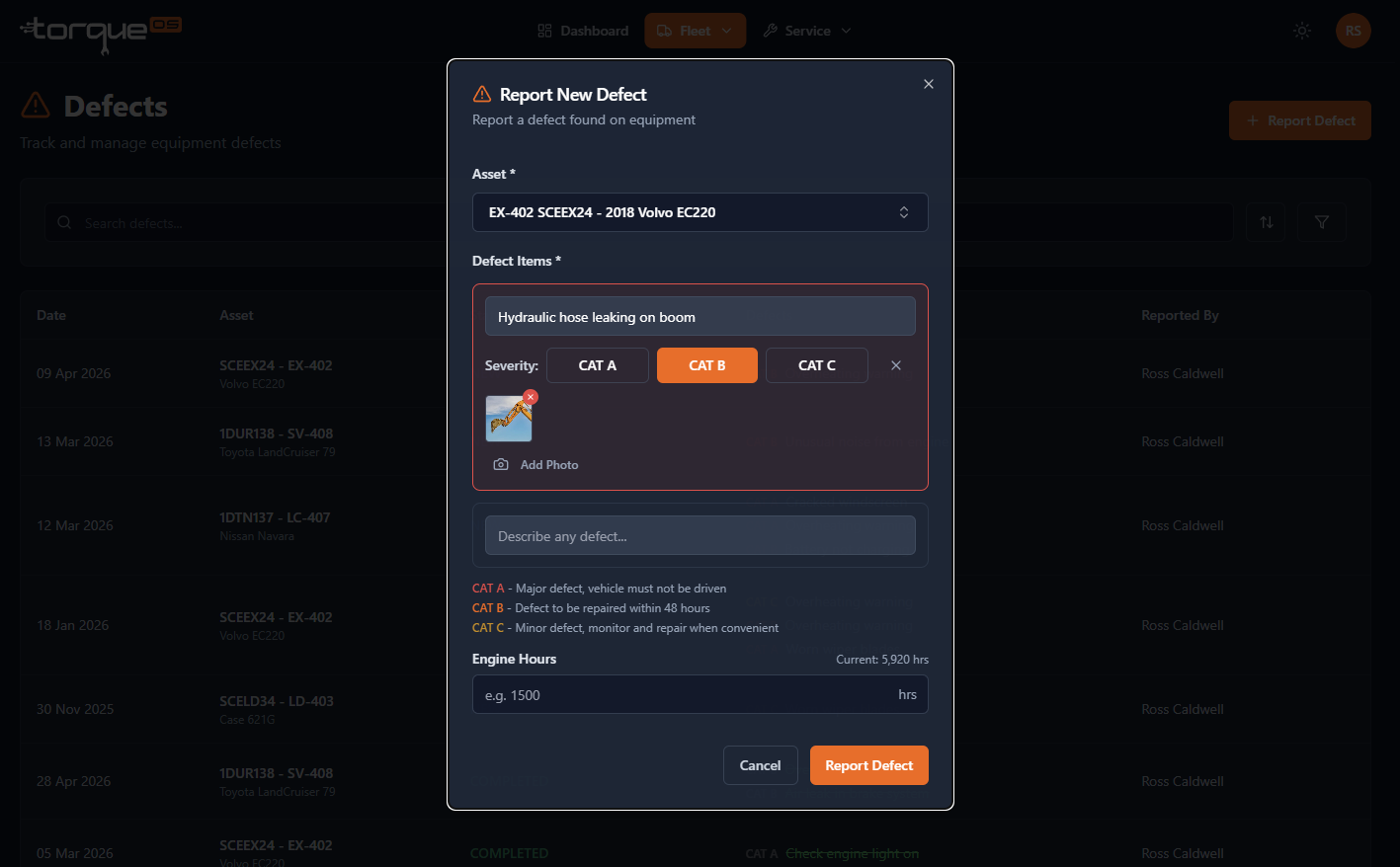Expand the Service chevron
This screenshot has width=1400, height=867.
[846, 31]
